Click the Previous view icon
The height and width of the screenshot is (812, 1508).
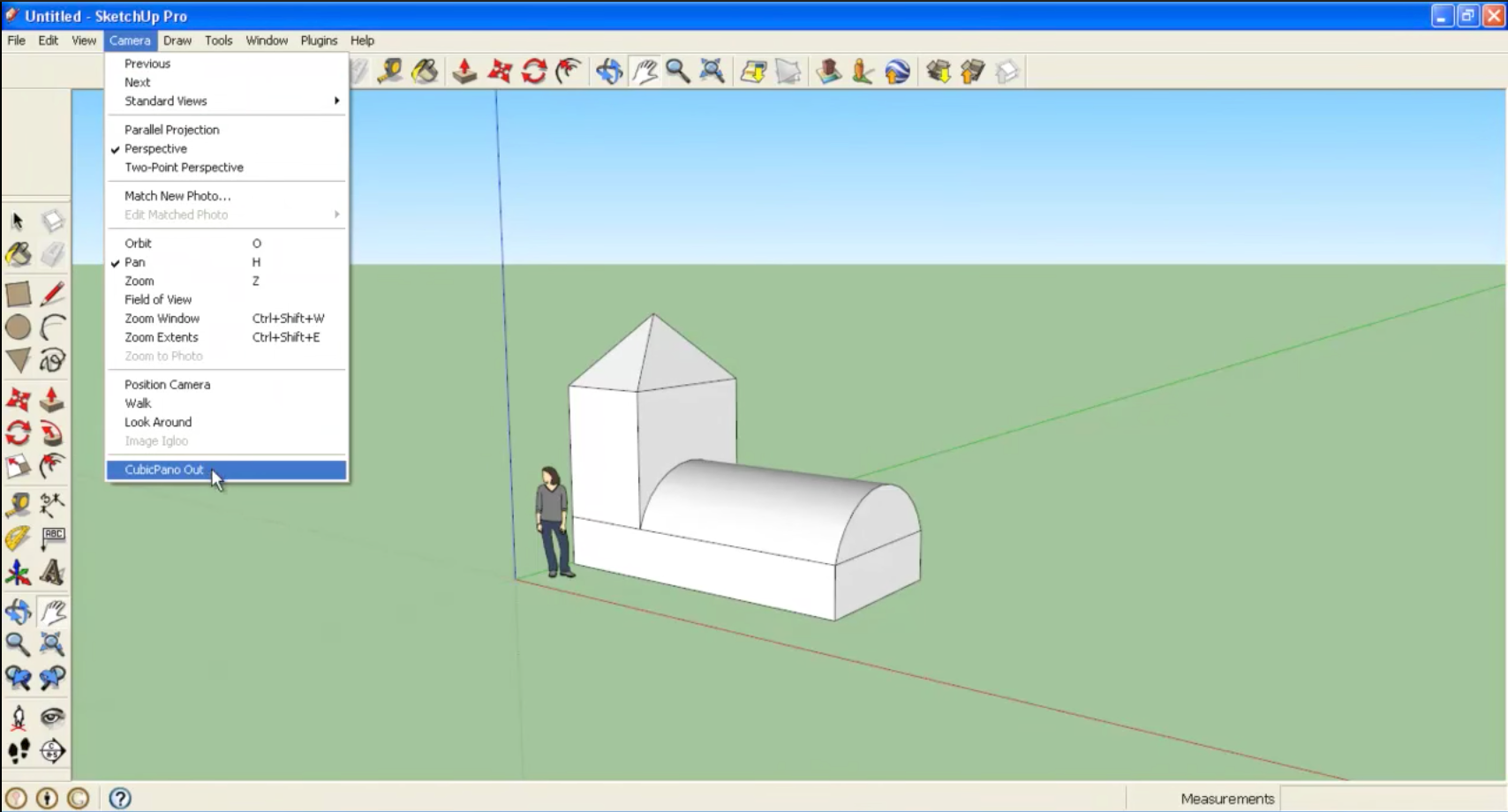pos(18,678)
